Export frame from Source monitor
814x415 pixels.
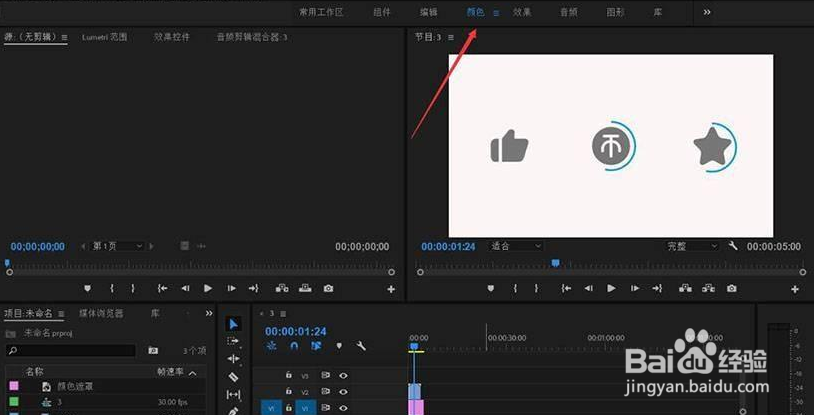pos(329,288)
